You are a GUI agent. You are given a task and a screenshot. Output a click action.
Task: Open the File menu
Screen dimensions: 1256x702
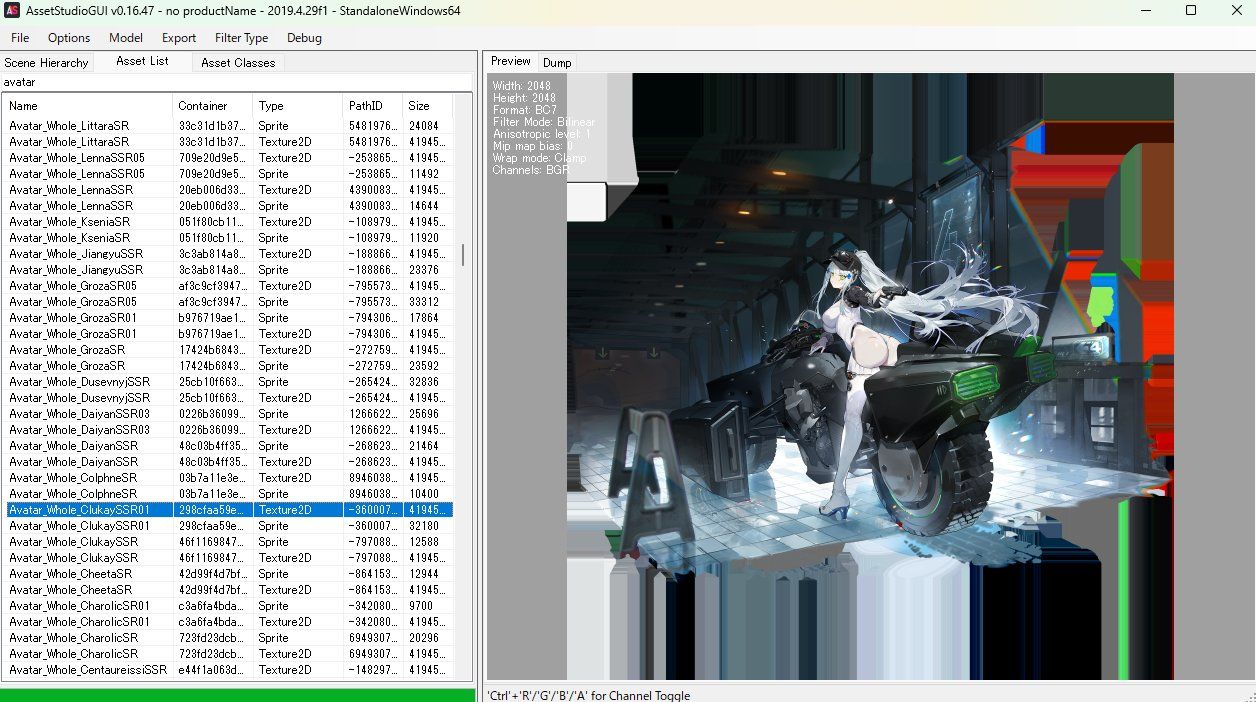[x=20, y=38]
